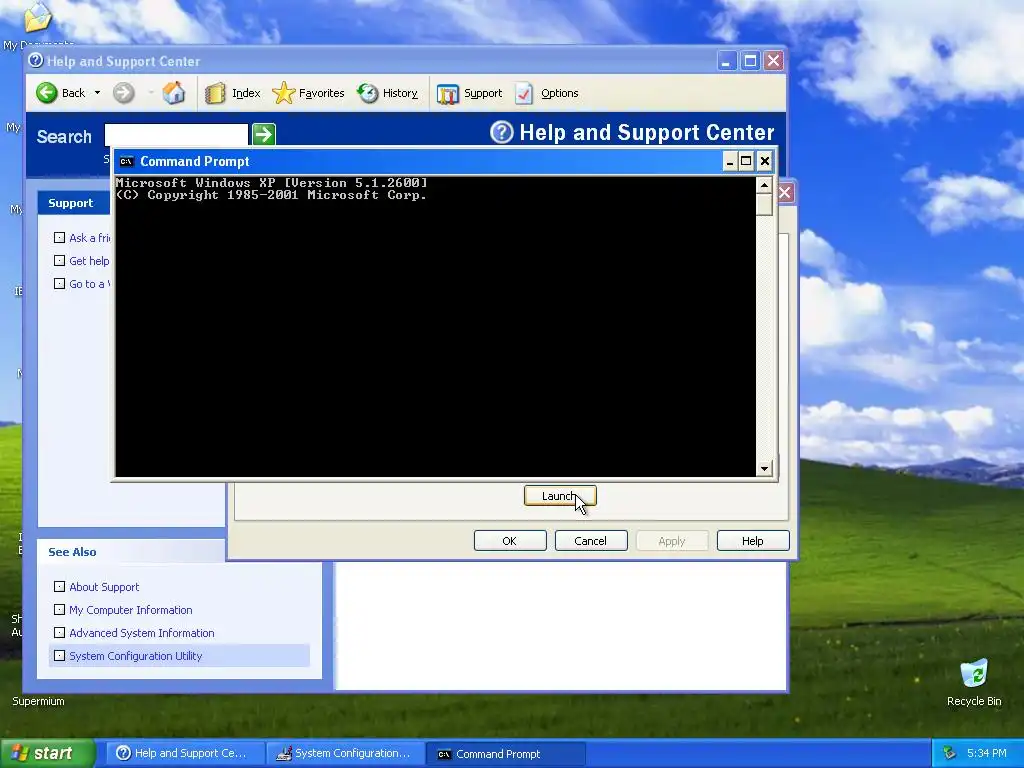Open the Windows start menu

(47, 753)
